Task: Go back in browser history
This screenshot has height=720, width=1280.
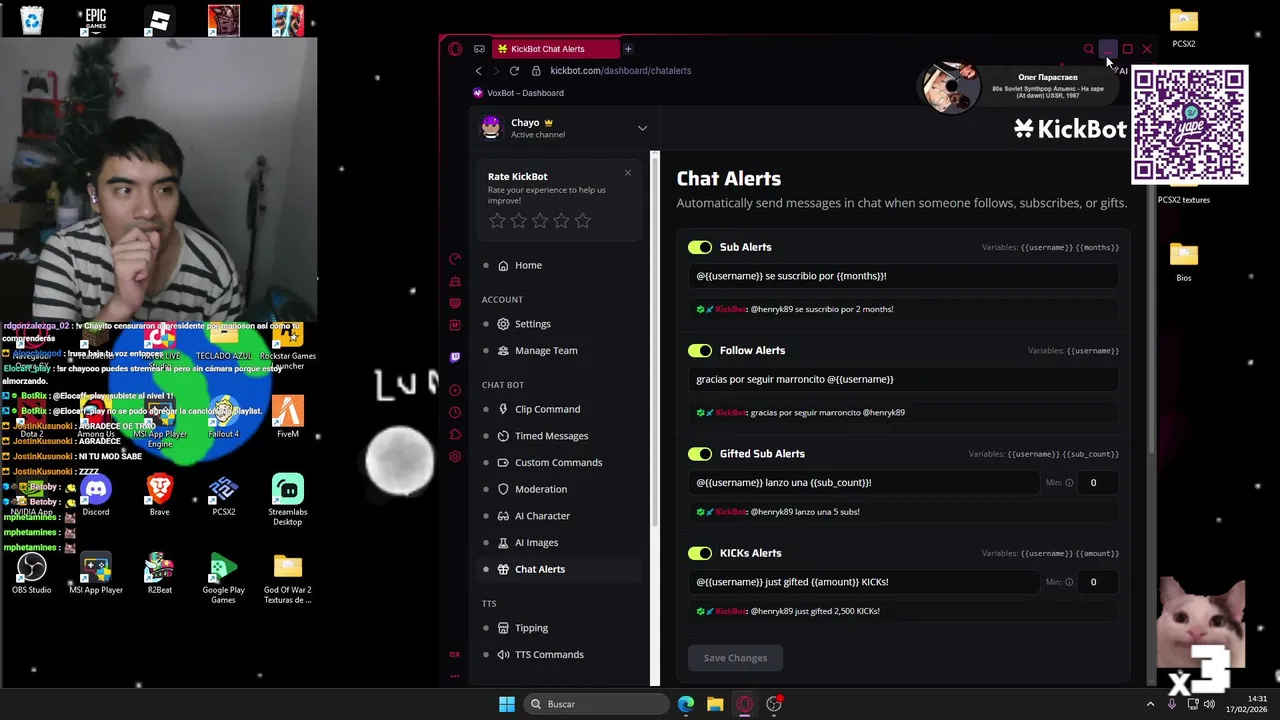Action: point(478,71)
